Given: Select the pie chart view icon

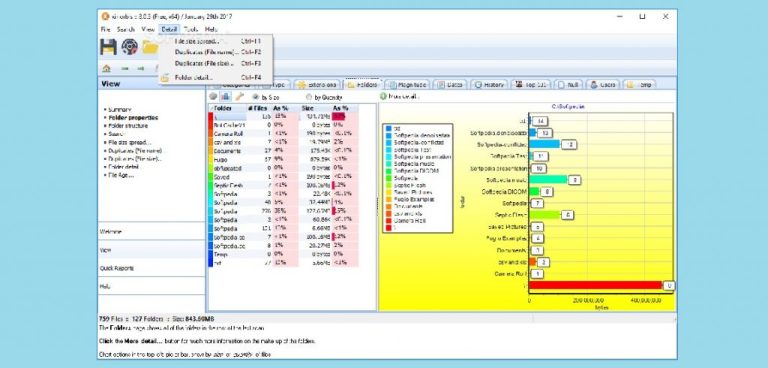Looking at the screenshot, I should click(214, 97).
